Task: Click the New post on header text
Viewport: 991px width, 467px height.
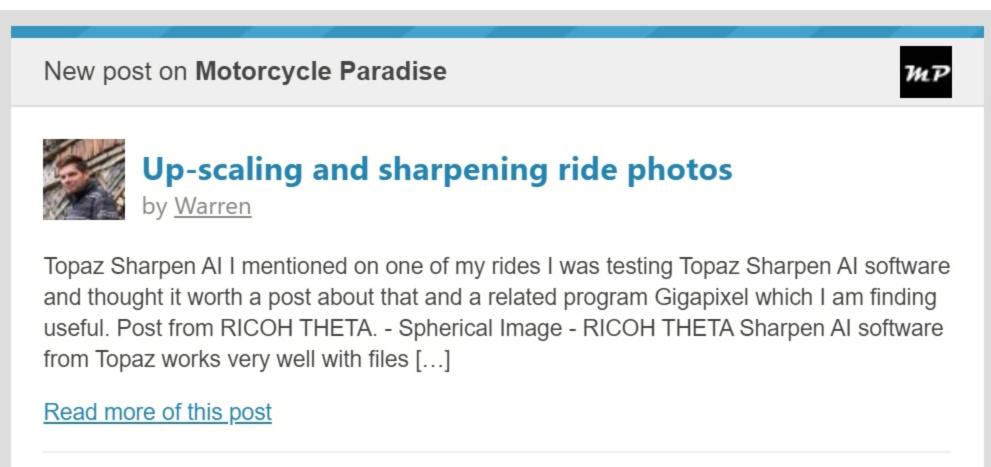Action: point(116,71)
